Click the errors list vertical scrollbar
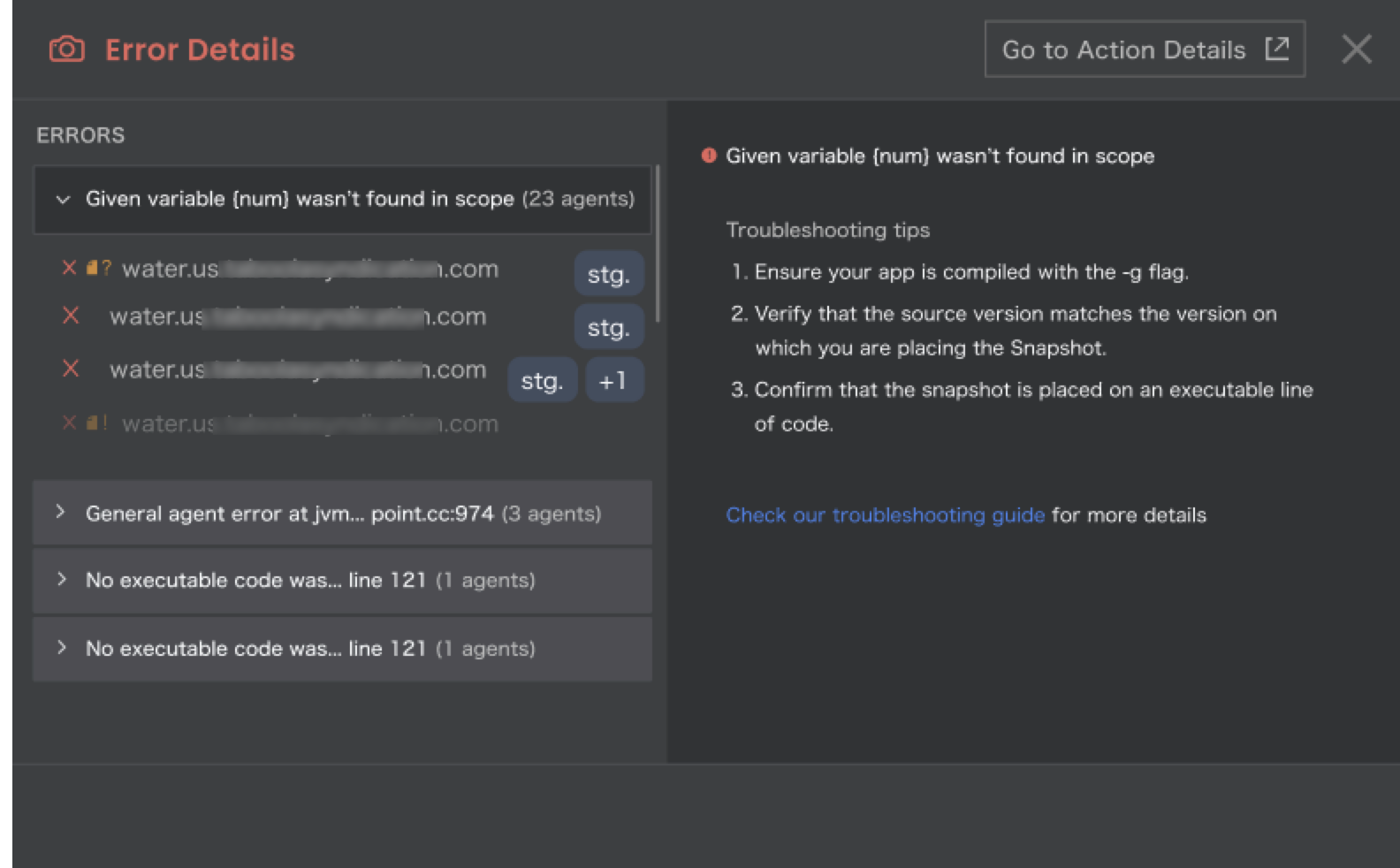1400x868 pixels. click(x=658, y=244)
